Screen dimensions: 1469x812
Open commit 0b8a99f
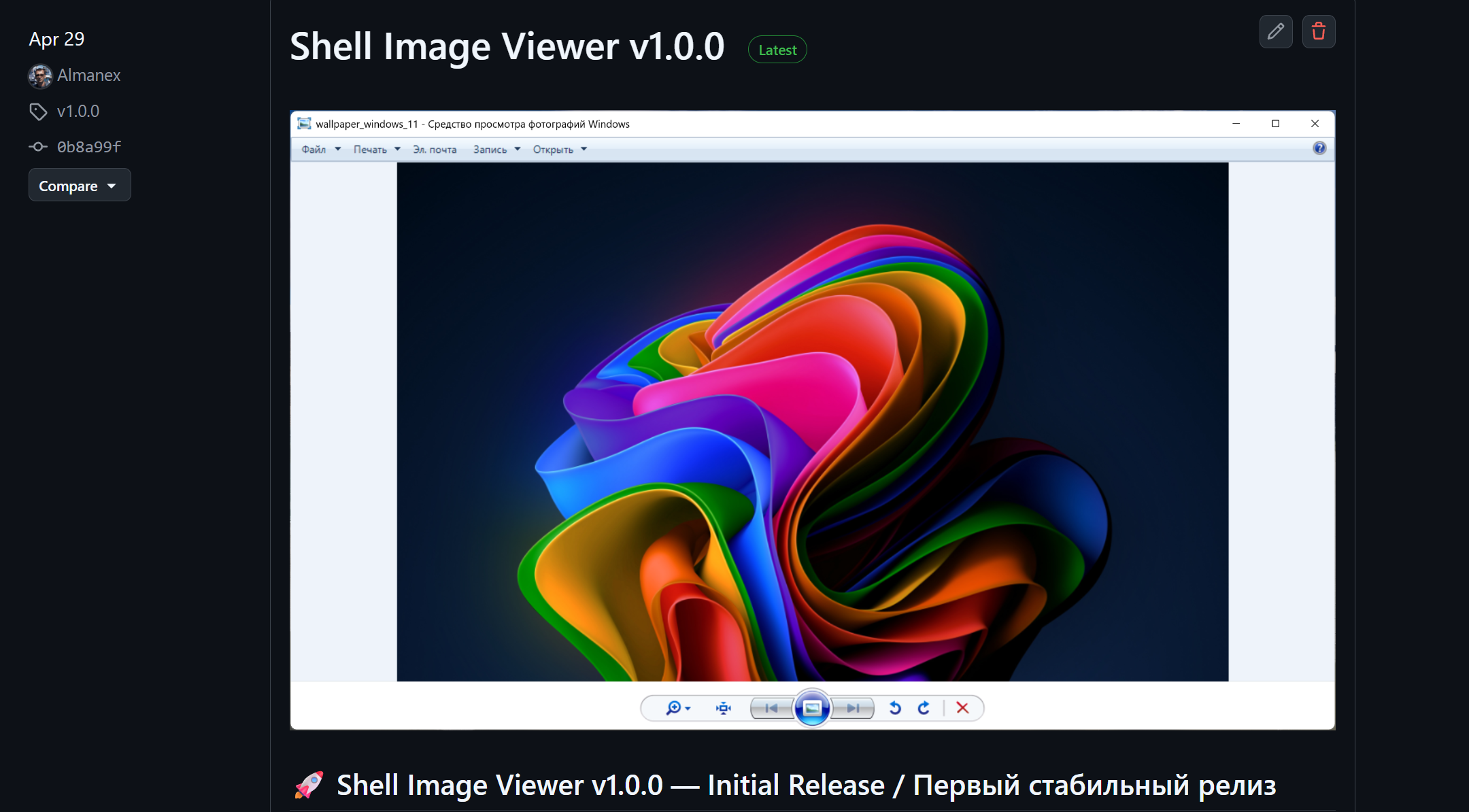pos(89,147)
